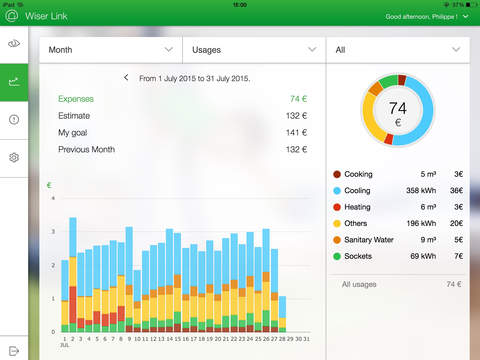Viewport: 480px width, 360px height.
Task: Select the July 9 bar in chart
Action: [x=129, y=279]
